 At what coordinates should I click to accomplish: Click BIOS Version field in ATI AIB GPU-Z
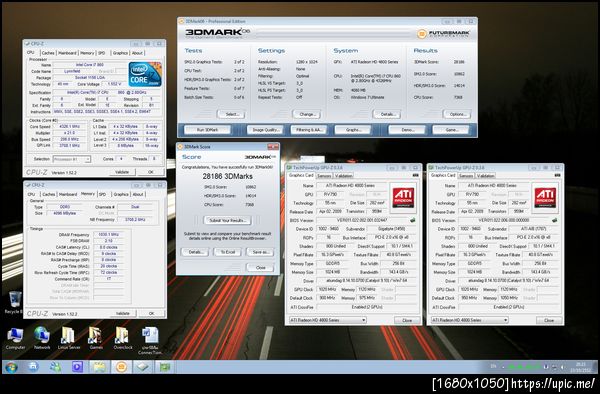tap(503, 220)
